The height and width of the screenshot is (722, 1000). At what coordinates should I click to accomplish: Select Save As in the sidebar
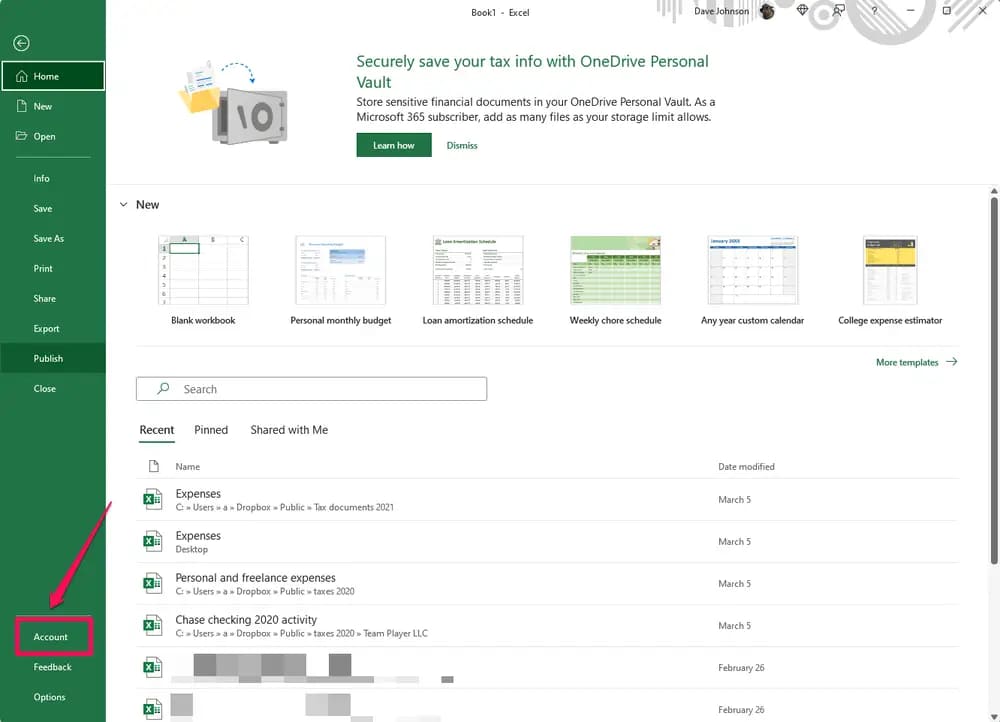[49, 239]
